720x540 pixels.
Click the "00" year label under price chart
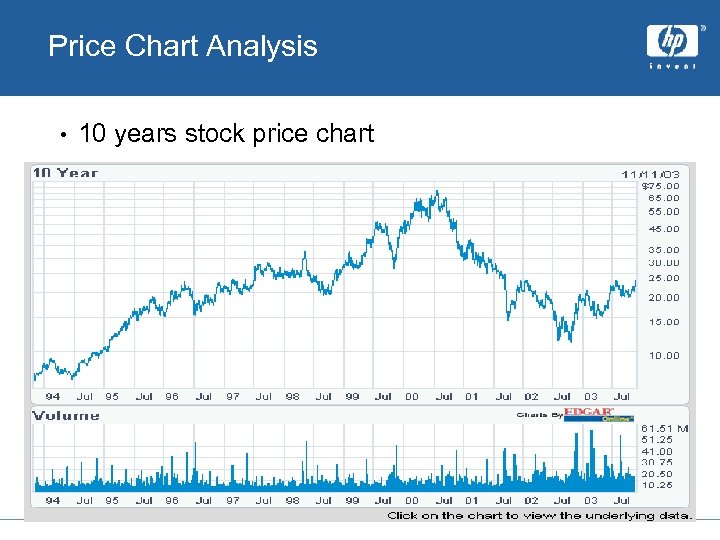[412, 396]
